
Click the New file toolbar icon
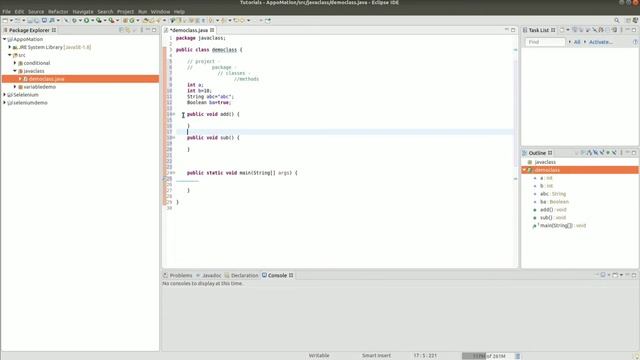tap(5, 20)
